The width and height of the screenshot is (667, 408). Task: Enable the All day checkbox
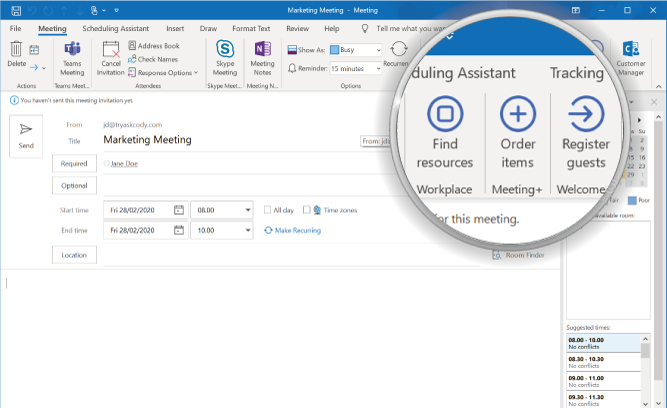[x=267, y=210]
